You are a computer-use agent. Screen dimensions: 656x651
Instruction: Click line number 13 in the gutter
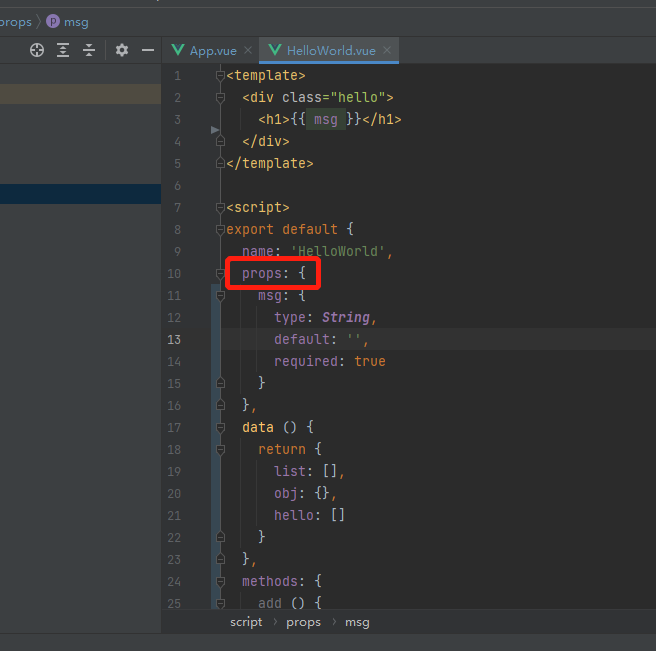click(x=174, y=340)
